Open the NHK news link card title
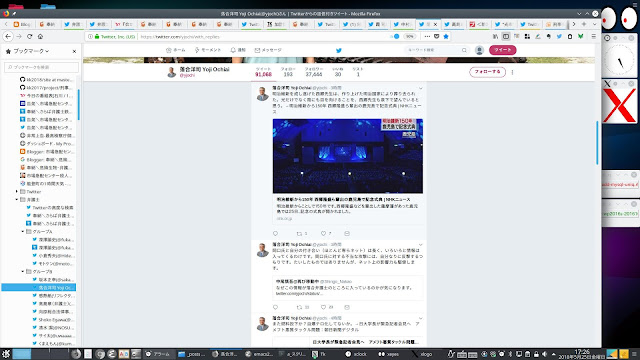 pyautogui.click(x=343, y=200)
